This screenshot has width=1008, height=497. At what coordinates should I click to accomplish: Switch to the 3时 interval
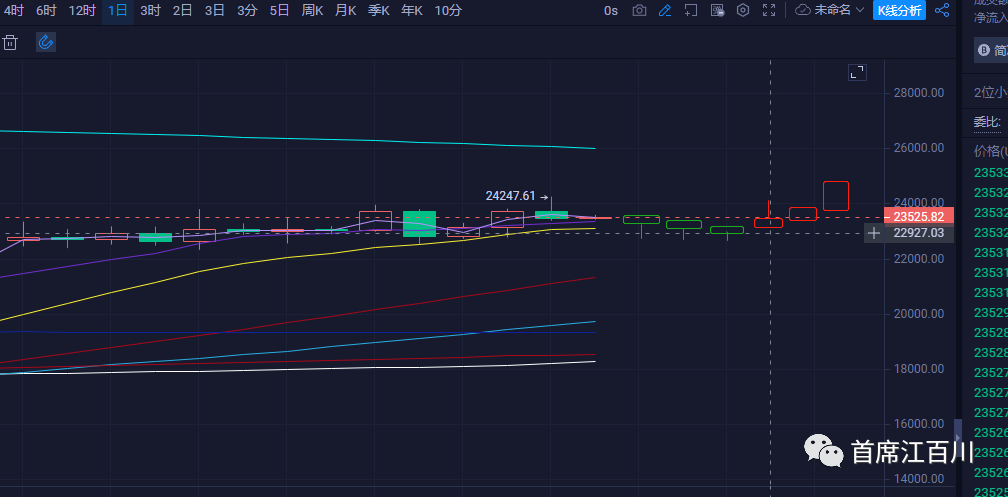150,10
